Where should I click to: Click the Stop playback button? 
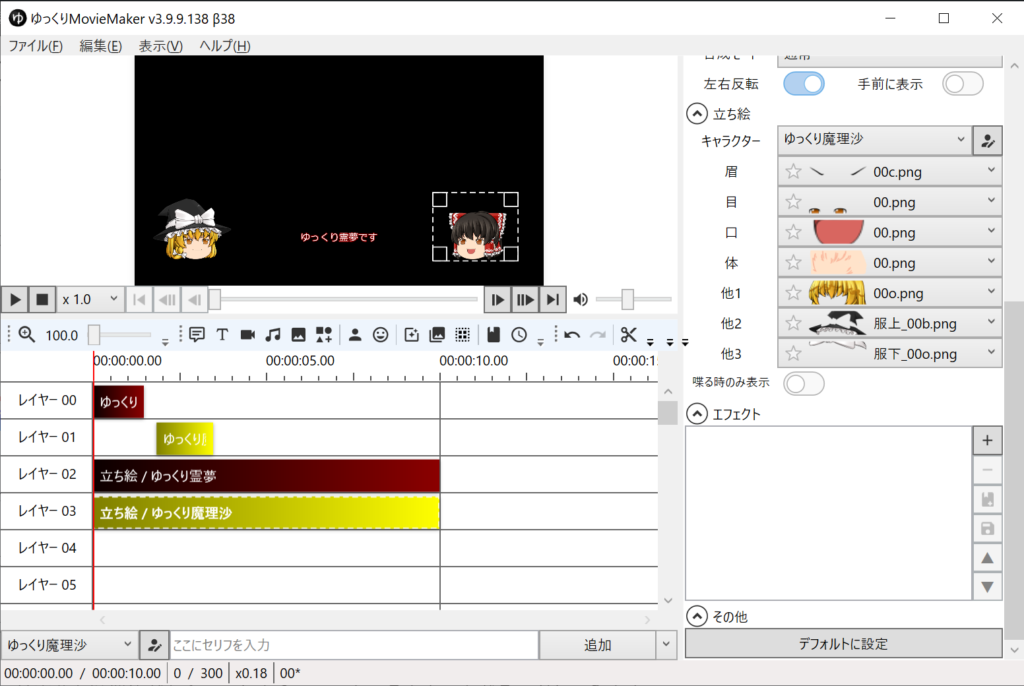pyautogui.click(x=42, y=300)
